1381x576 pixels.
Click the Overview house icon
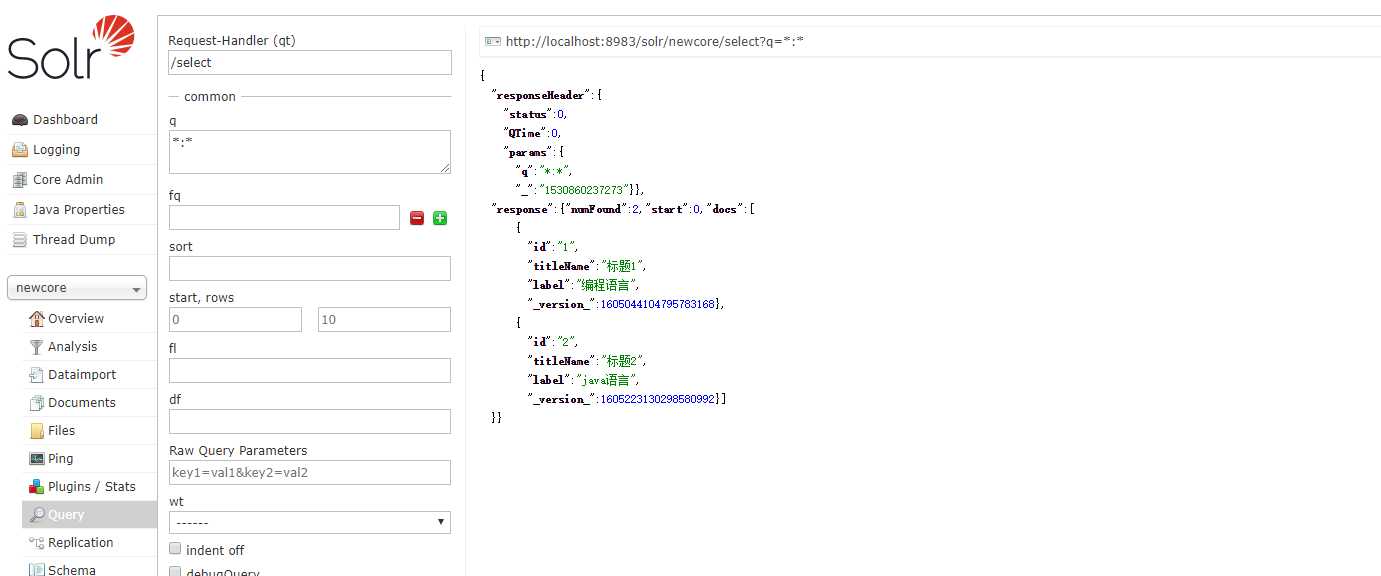[37, 319]
